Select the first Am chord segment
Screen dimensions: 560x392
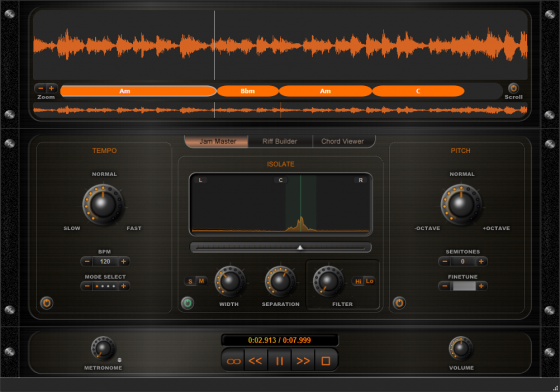(138, 91)
